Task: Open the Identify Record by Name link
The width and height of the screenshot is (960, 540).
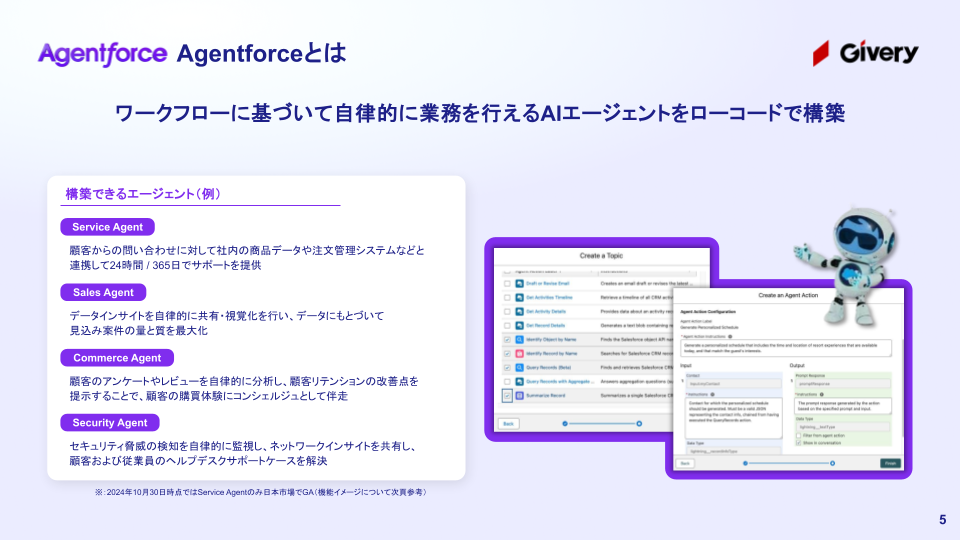Action: click(x=552, y=353)
